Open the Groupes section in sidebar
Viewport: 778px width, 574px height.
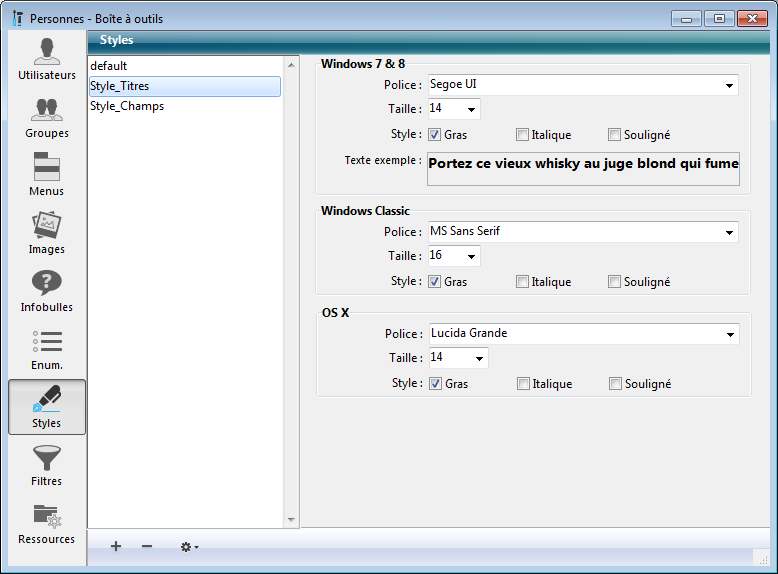tap(46, 117)
